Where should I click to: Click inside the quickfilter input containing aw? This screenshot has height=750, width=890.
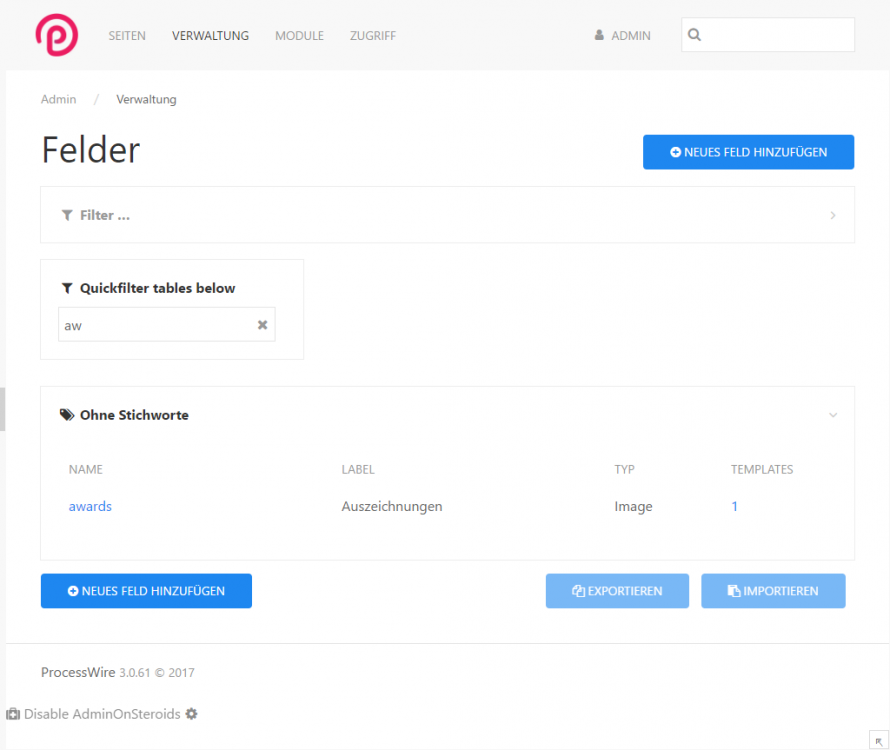tap(150, 324)
